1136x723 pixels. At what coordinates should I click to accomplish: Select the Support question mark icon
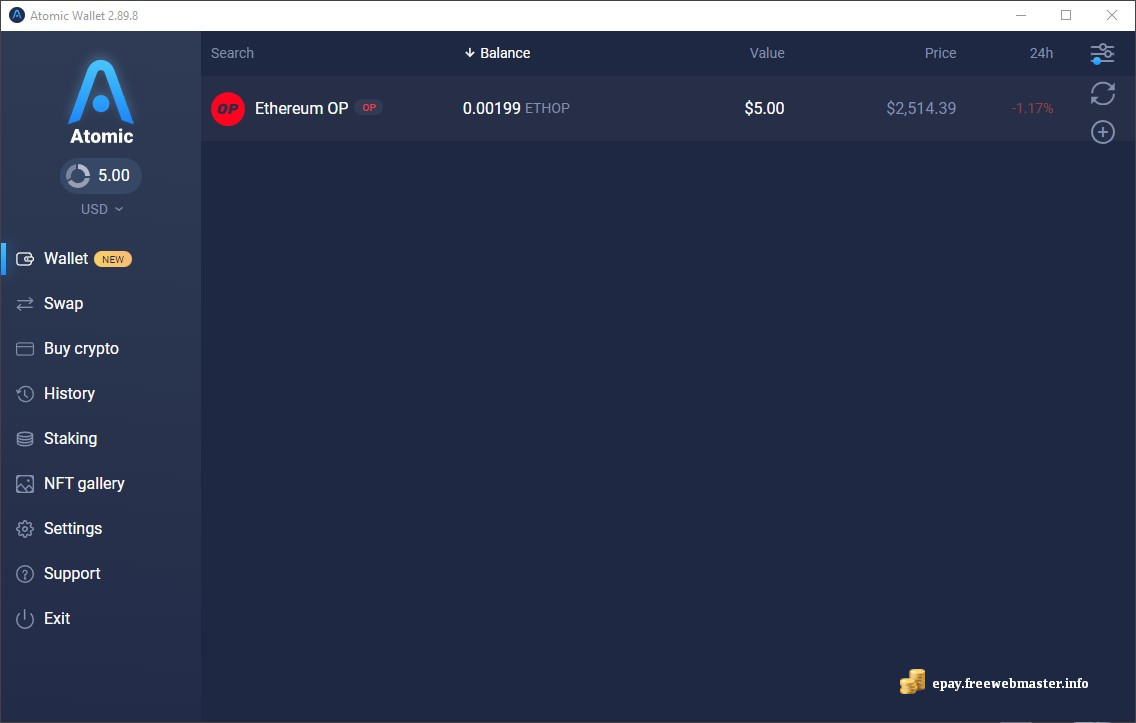(x=25, y=574)
